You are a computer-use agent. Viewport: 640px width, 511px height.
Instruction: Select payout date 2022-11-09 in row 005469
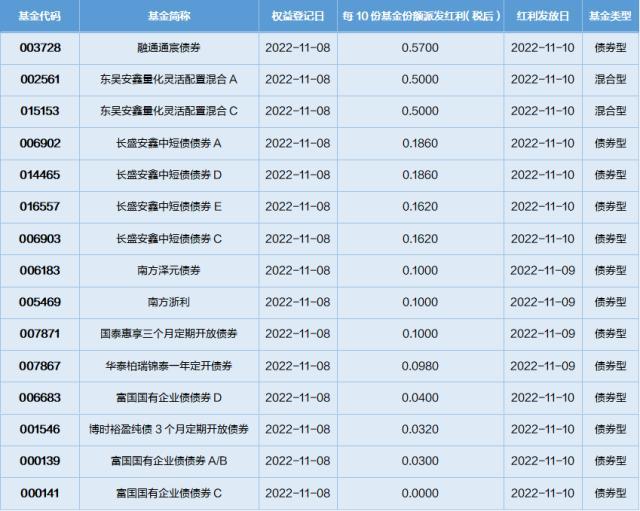click(543, 302)
